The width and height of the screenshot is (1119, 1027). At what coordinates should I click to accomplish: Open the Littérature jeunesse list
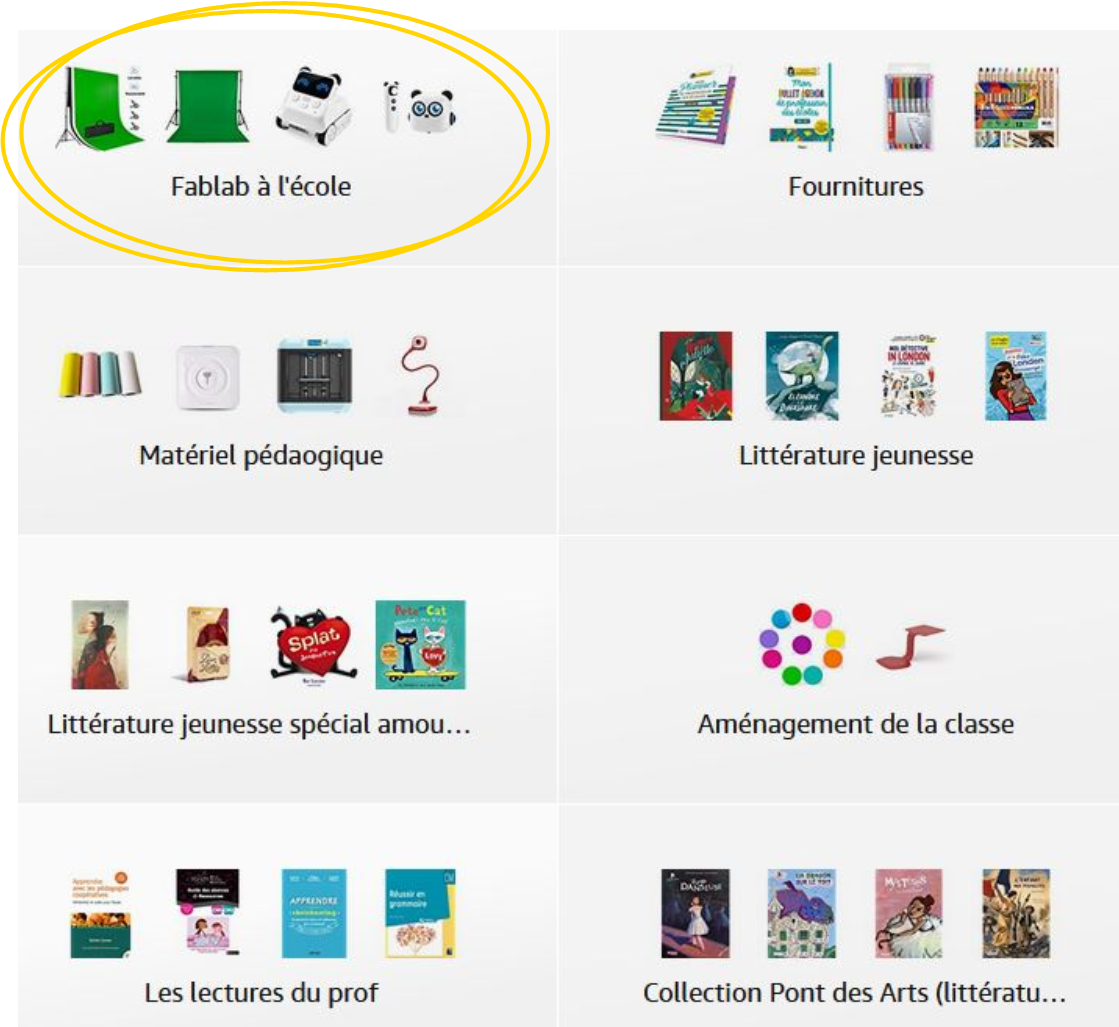(856, 455)
